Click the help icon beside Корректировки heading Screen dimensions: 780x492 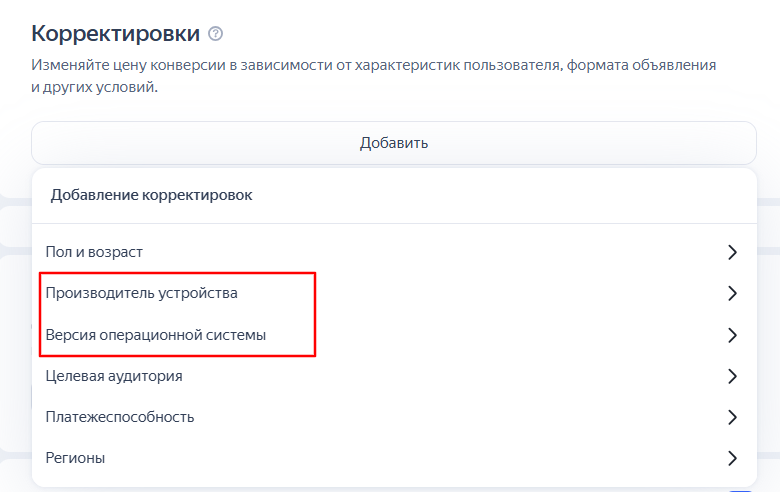(216, 34)
